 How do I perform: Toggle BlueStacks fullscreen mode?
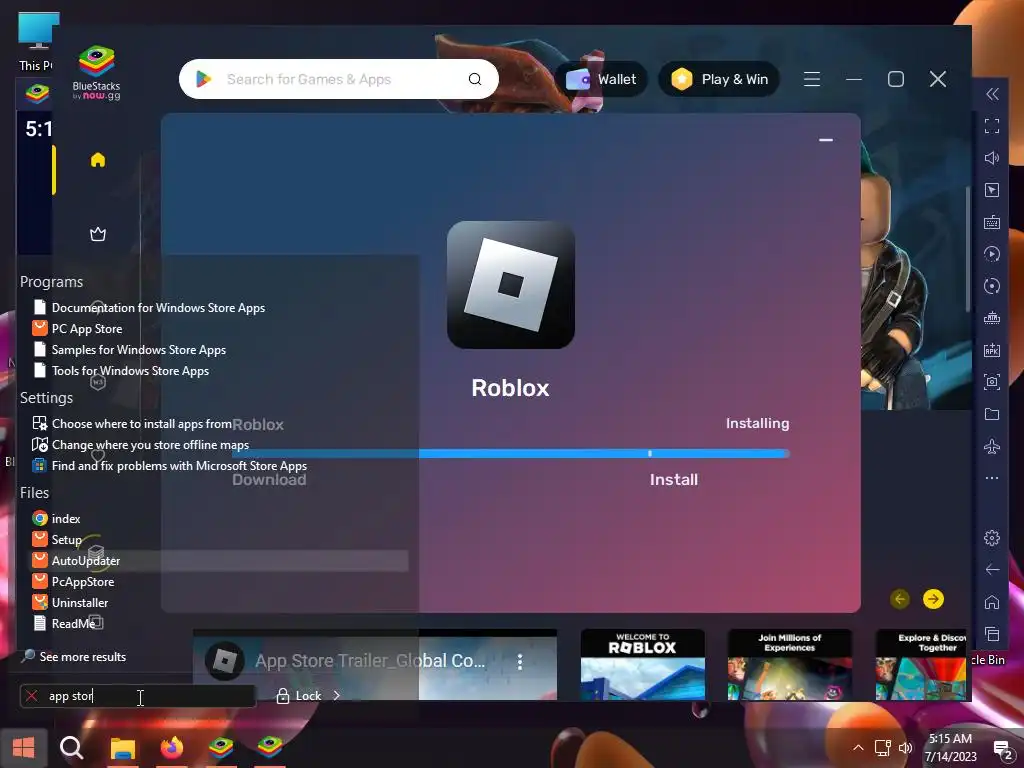[x=992, y=126]
